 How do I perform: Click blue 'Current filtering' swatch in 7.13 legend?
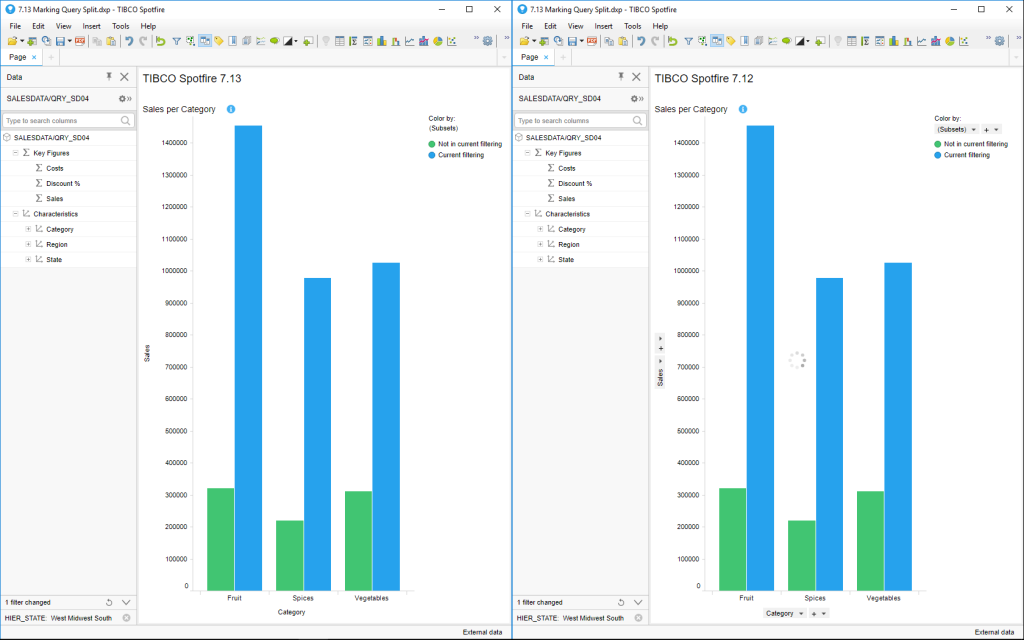[432, 155]
